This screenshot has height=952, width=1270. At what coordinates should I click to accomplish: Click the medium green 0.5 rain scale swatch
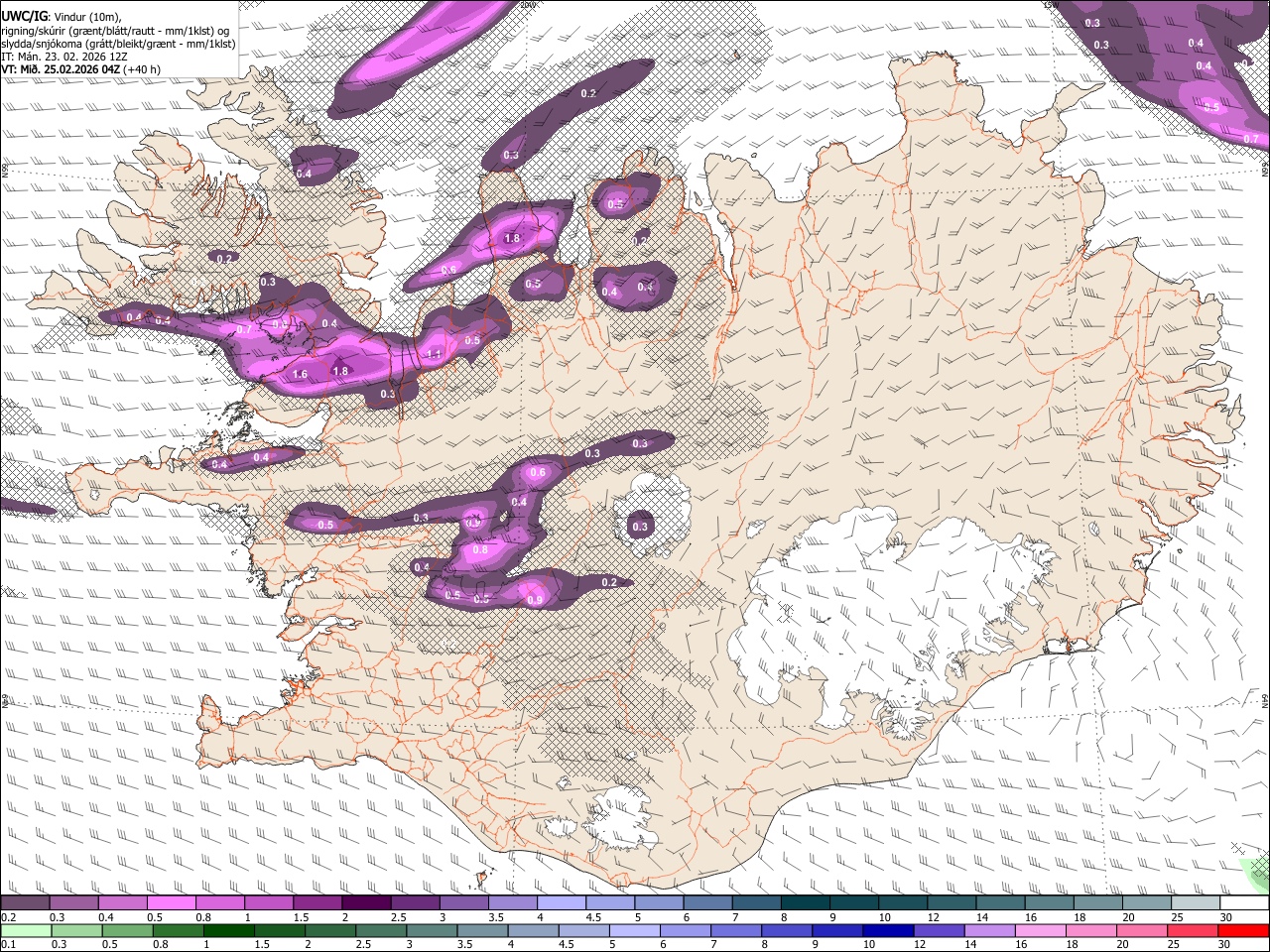(127, 930)
